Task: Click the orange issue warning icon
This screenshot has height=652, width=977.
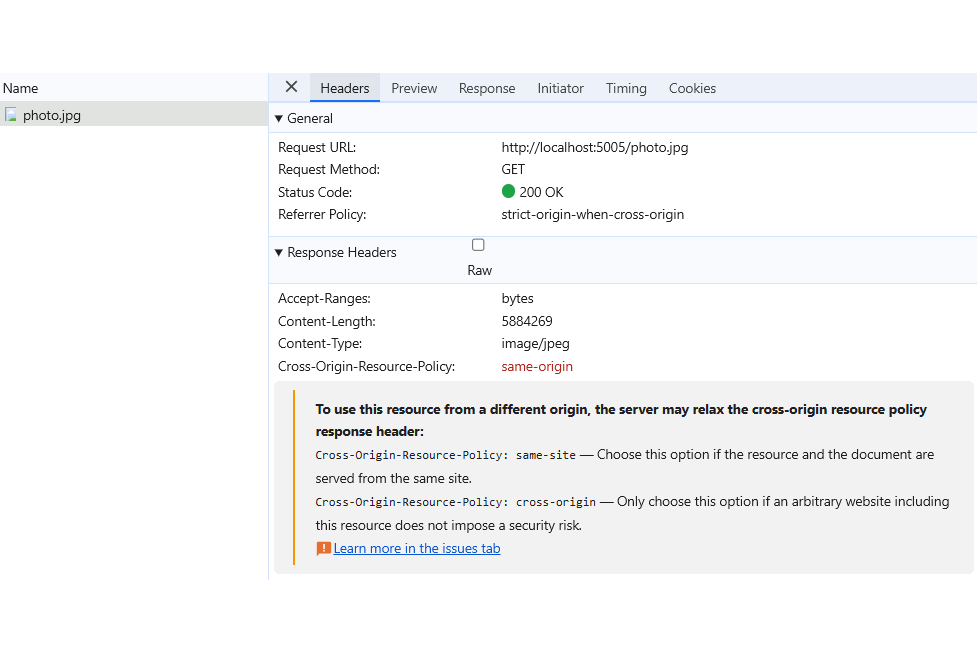Action: tap(323, 548)
